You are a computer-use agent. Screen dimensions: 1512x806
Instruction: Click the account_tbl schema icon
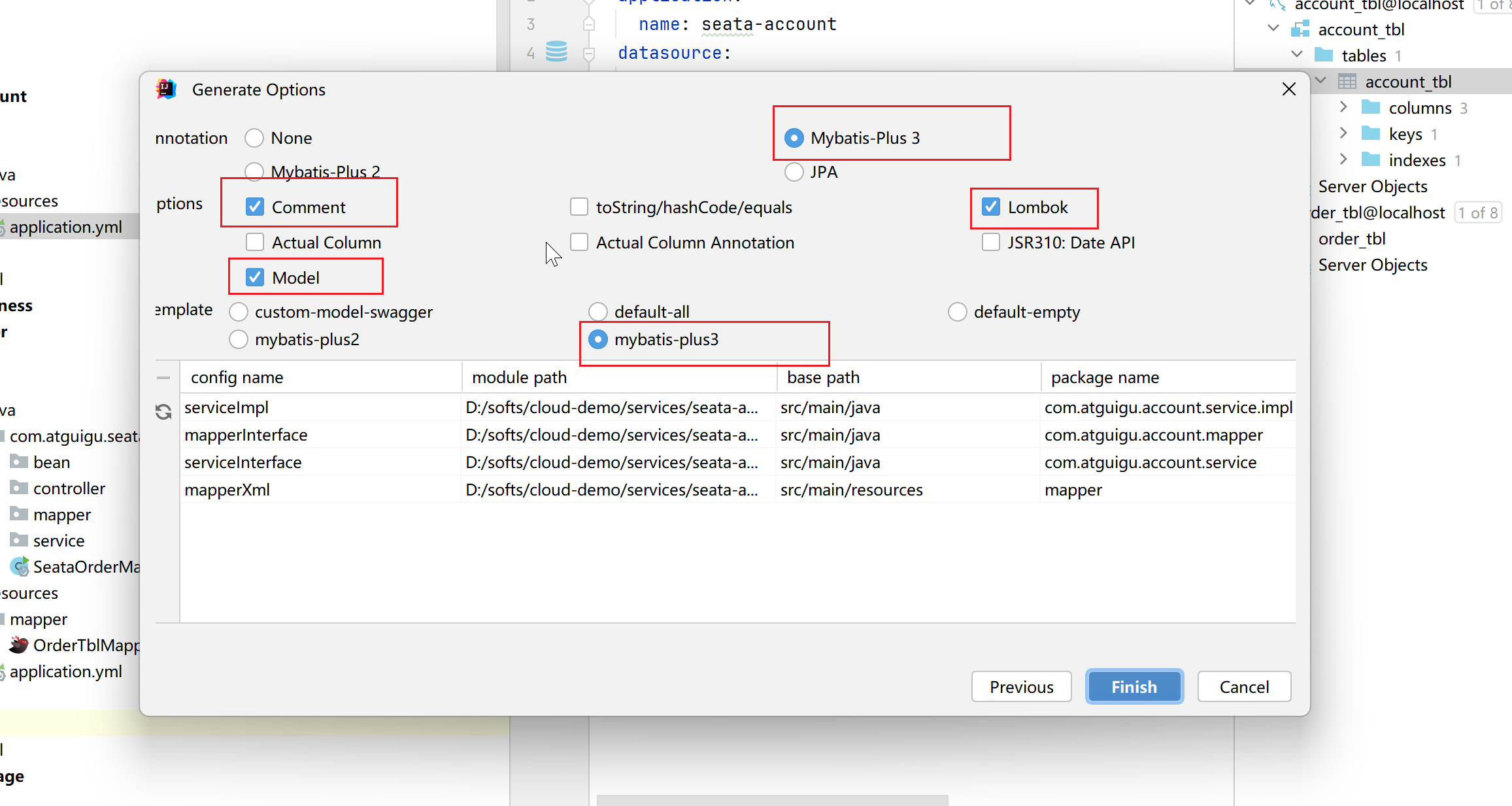(1300, 29)
